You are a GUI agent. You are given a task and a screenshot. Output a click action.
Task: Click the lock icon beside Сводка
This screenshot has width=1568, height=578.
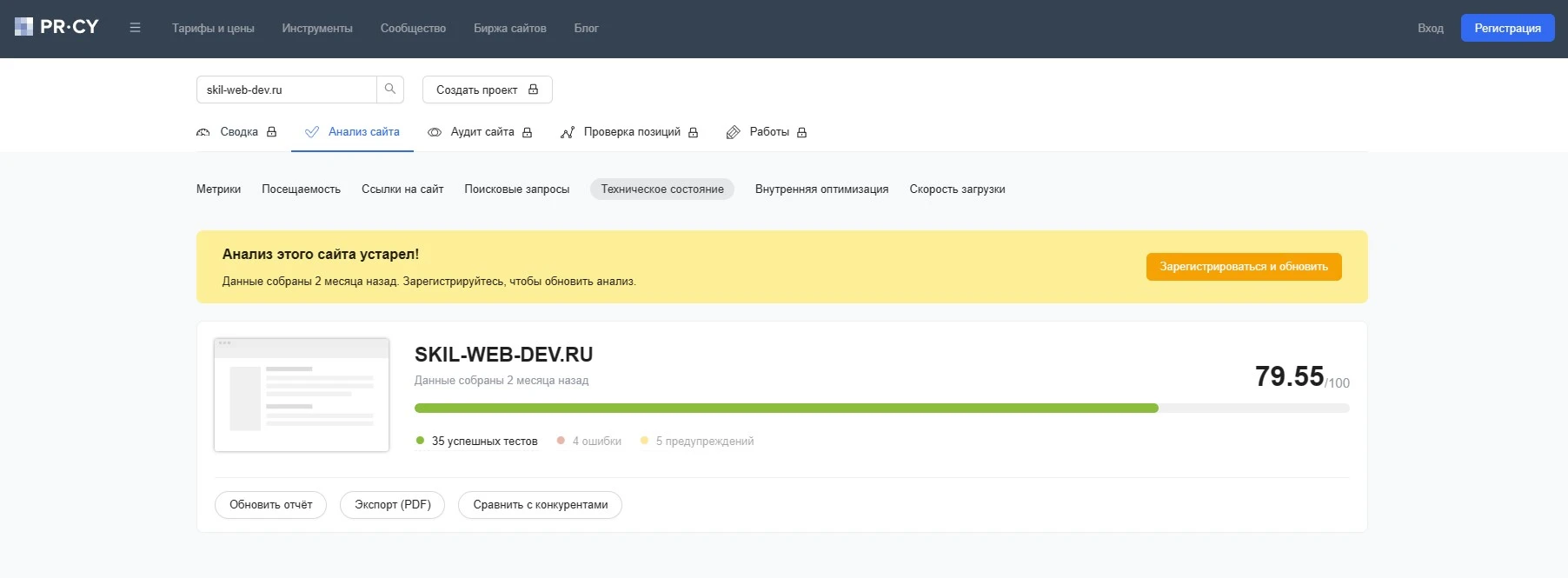pyautogui.click(x=271, y=132)
